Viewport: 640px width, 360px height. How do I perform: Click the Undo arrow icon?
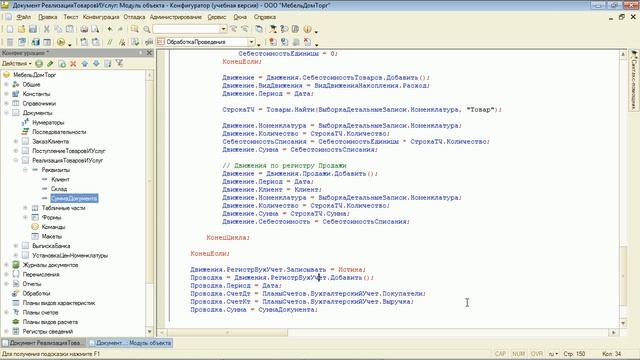pos(109,29)
